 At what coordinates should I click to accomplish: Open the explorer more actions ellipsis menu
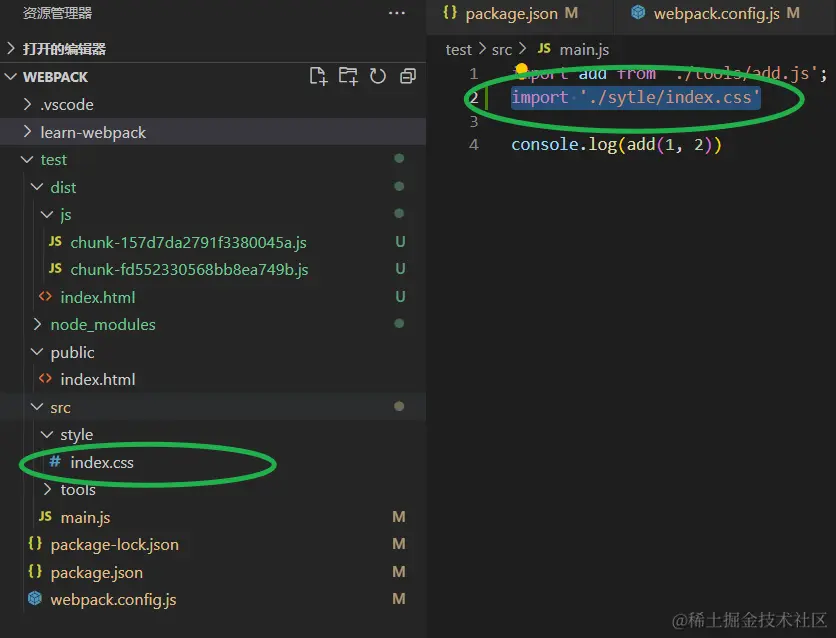click(397, 13)
